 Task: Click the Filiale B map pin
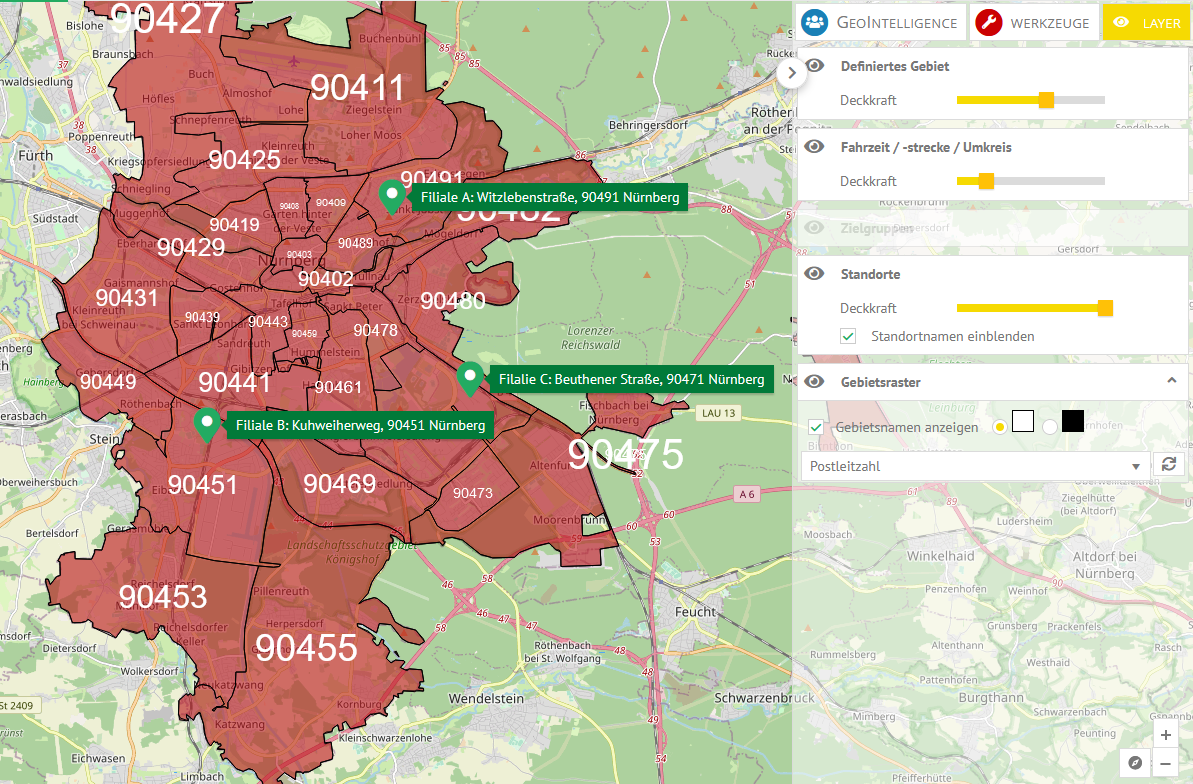tap(207, 425)
